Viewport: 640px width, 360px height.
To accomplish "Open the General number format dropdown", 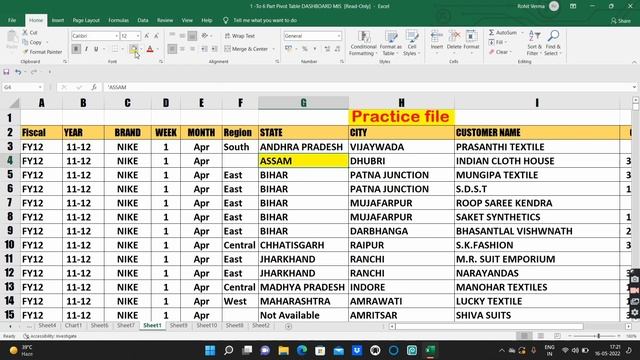I will coord(339,36).
